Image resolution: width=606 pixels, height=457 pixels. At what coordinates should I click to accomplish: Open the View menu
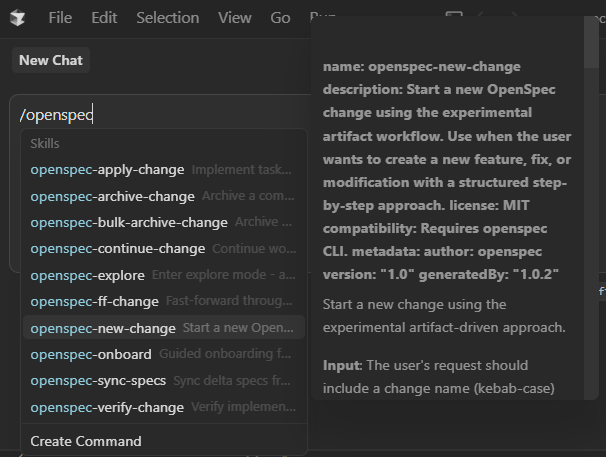pyautogui.click(x=235, y=18)
